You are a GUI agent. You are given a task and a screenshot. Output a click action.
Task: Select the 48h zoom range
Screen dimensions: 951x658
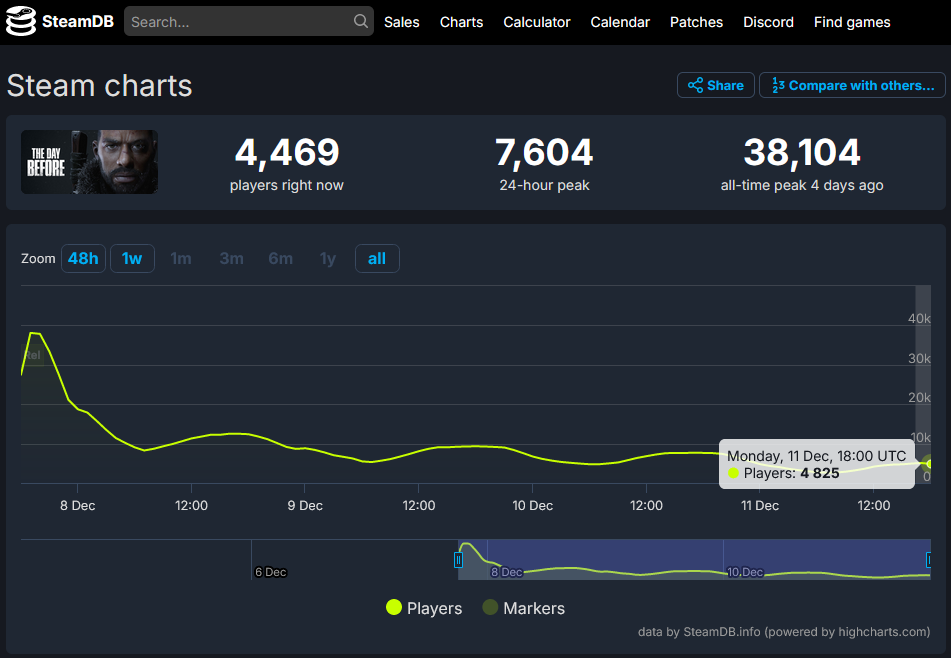click(83, 258)
